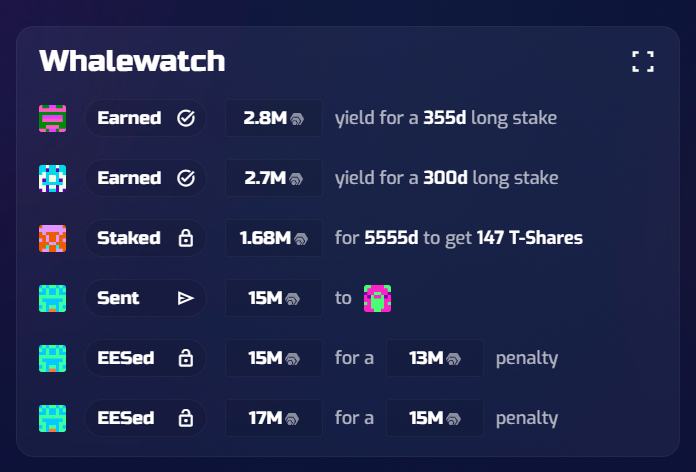This screenshot has width=696, height=472.
Task: Select the 2.8M amount chip
Action: pyautogui.click(x=273, y=118)
